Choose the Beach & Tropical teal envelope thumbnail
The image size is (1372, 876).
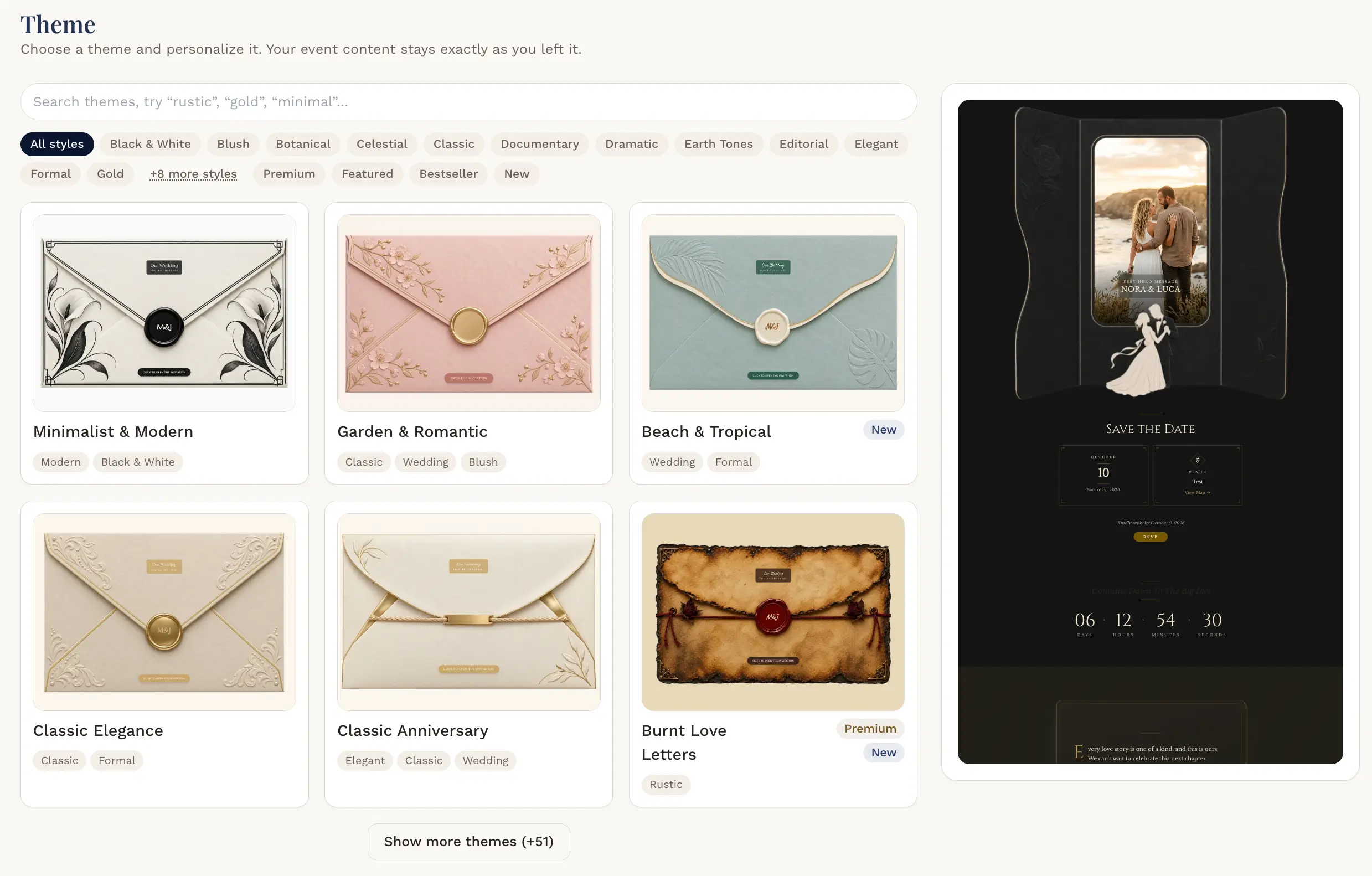[772, 313]
